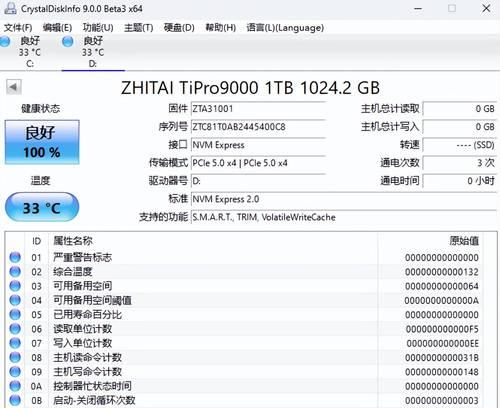Select the 控制器忙状态时间 attribute name

click(92, 386)
